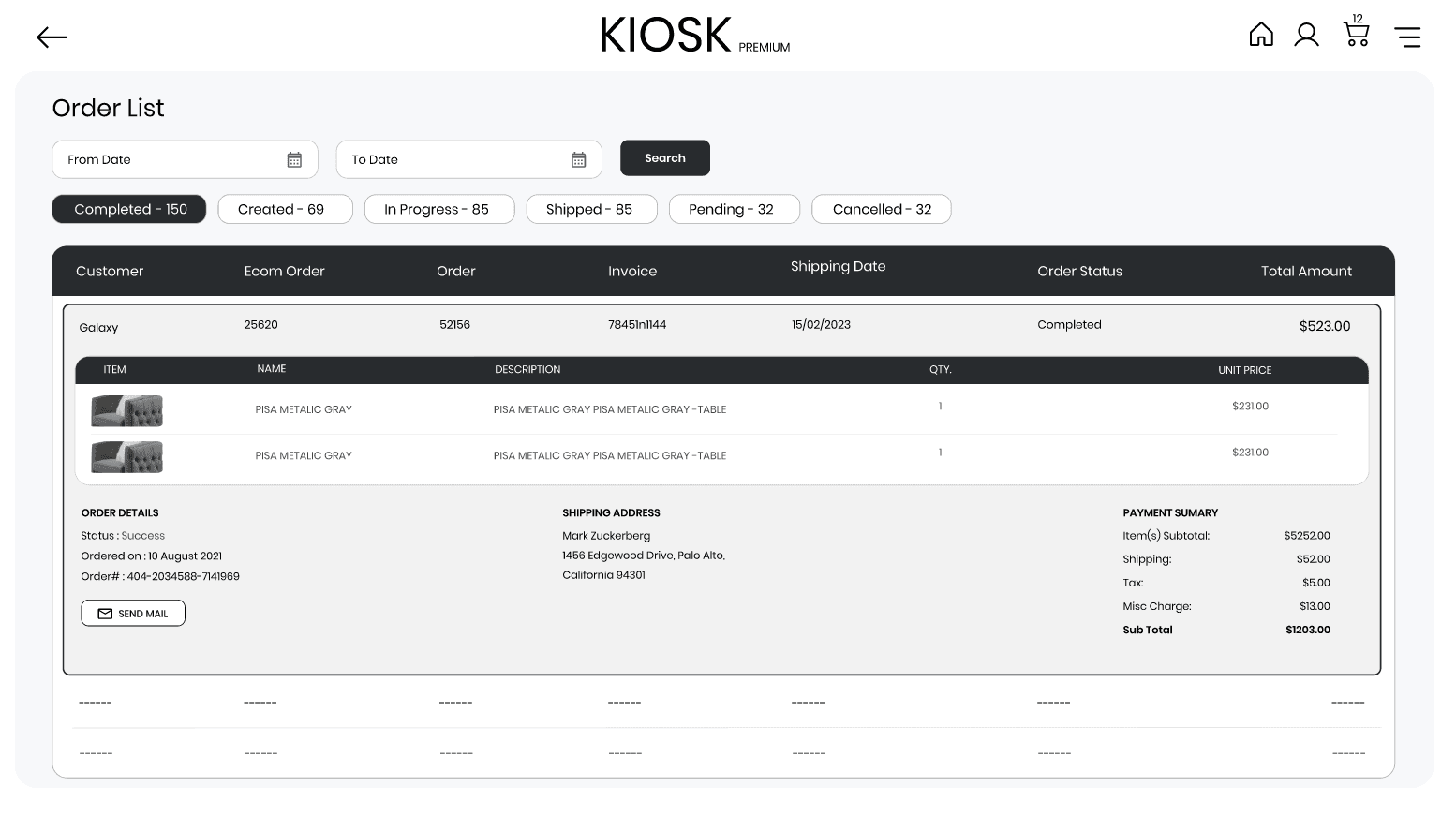The width and height of the screenshot is (1456, 816).
Task: Click the Total Amount column header
Action: coord(1305,272)
